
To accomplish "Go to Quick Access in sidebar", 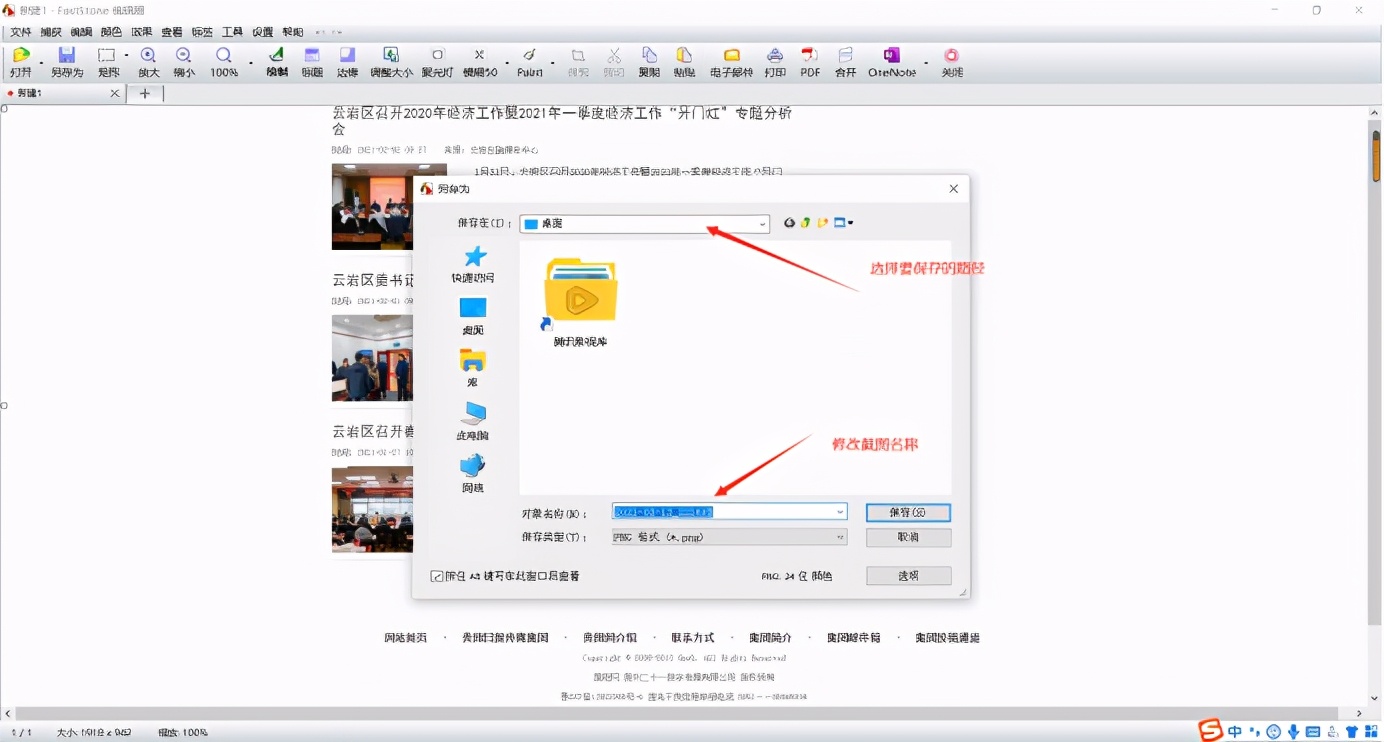I will (472, 264).
